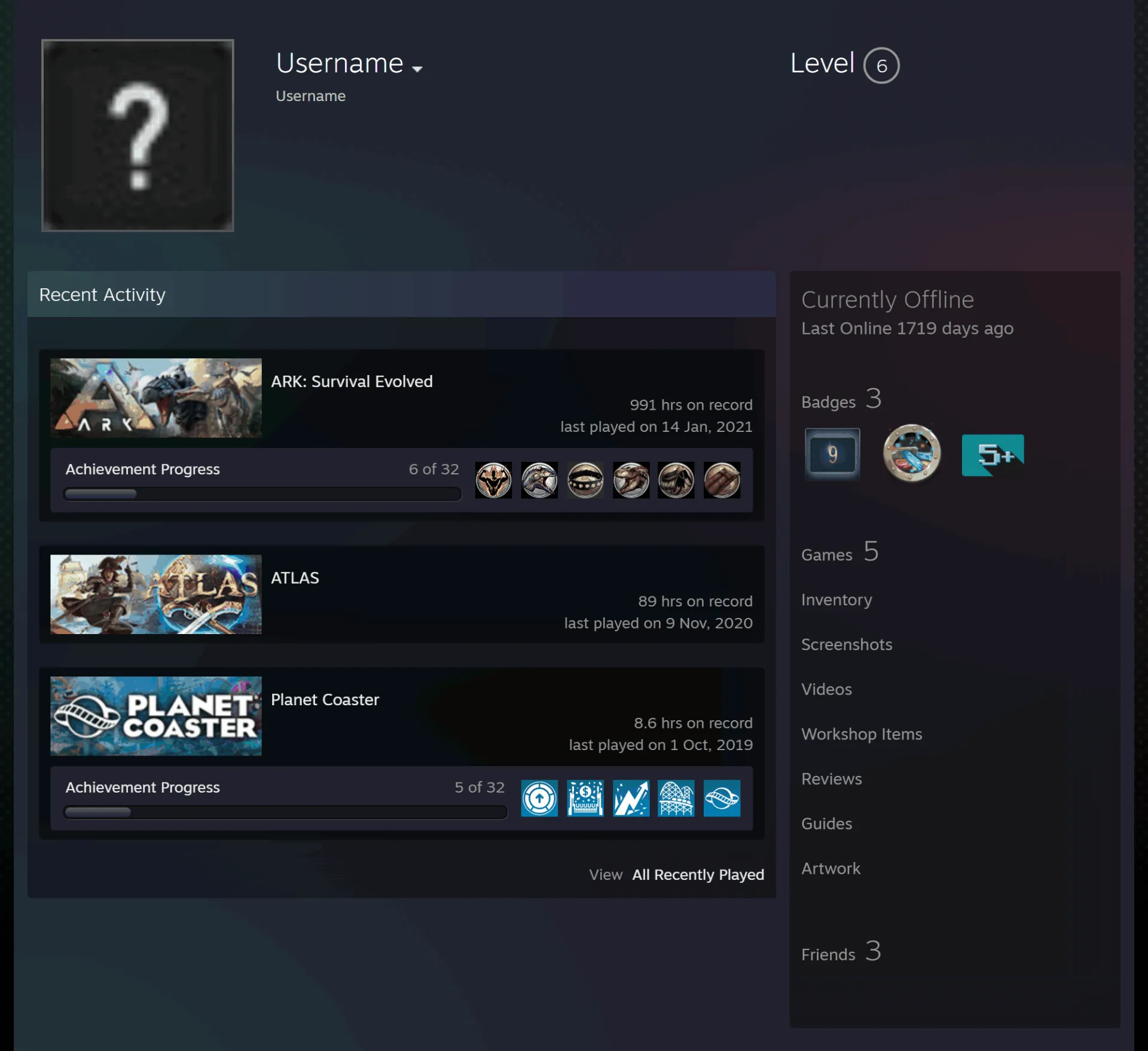This screenshot has width=1148, height=1051.
Task: Click first ARK achievement icon with muscular figure
Action: point(493,480)
